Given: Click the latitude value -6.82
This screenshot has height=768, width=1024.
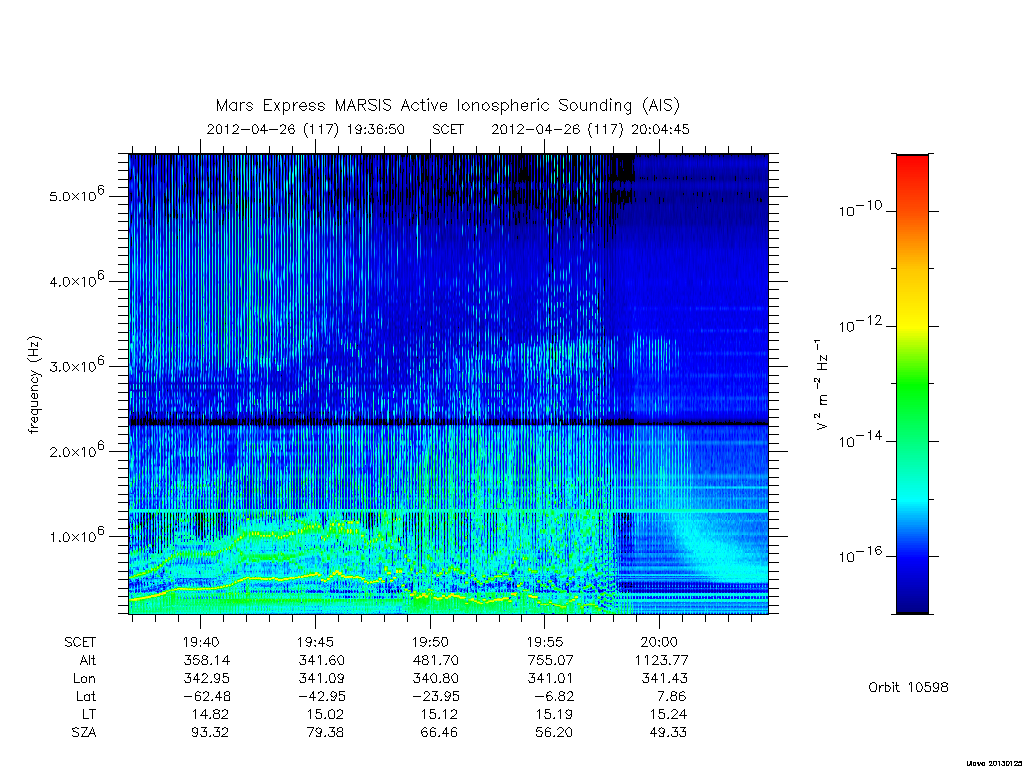Looking at the screenshot, I should [554, 696].
